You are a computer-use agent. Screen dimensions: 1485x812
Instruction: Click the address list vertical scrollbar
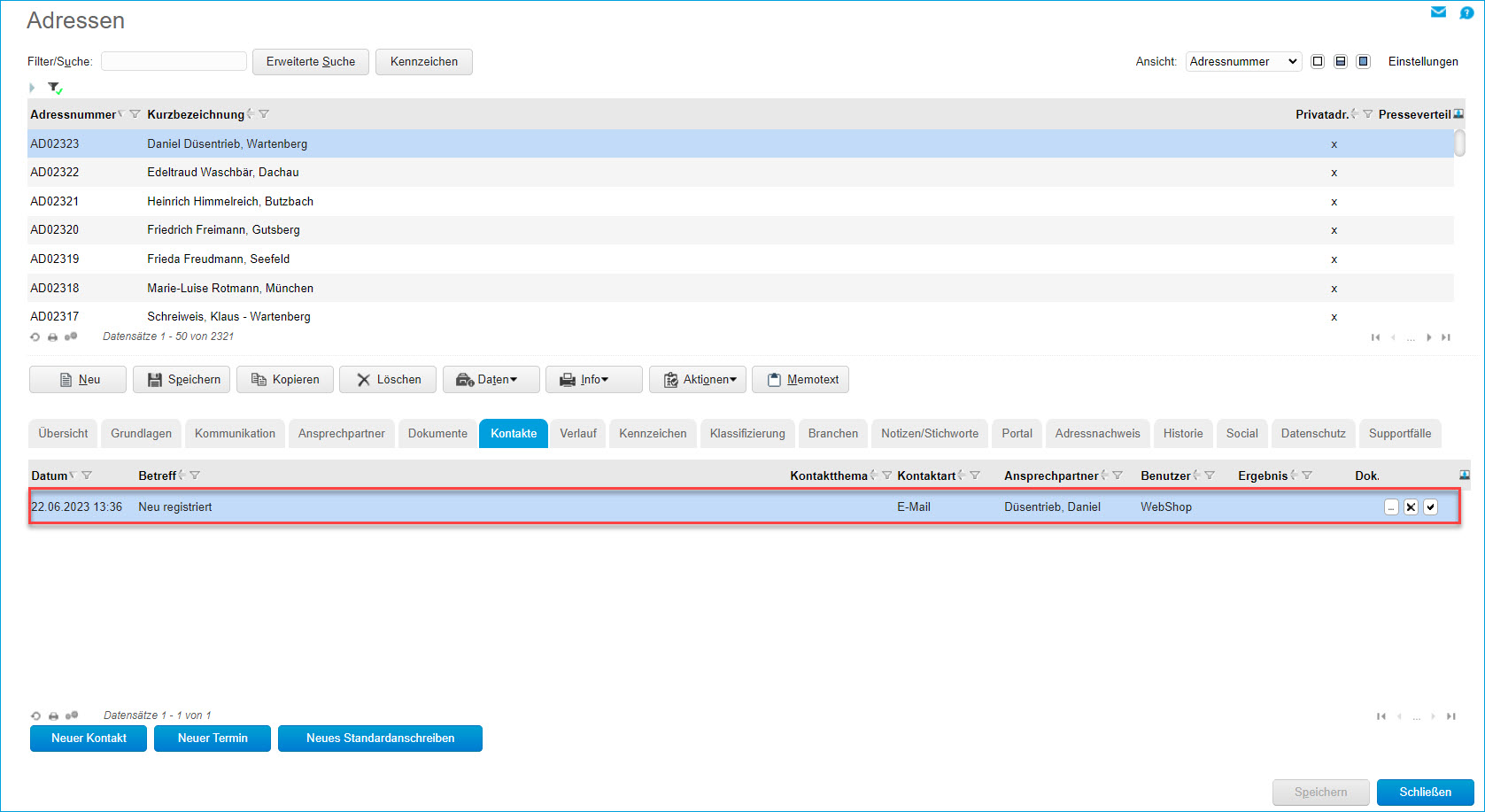tap(1459, 143)
